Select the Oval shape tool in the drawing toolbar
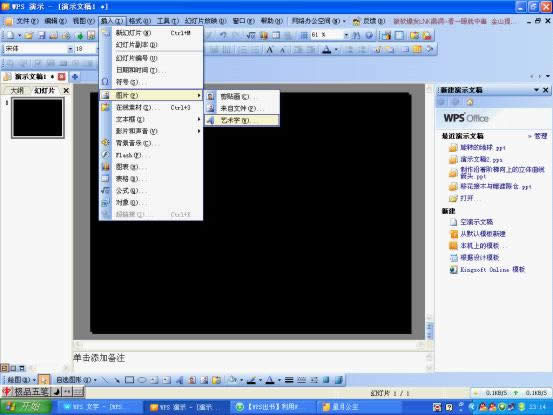This screenshot has width=553, height=415. click(142, 380)
